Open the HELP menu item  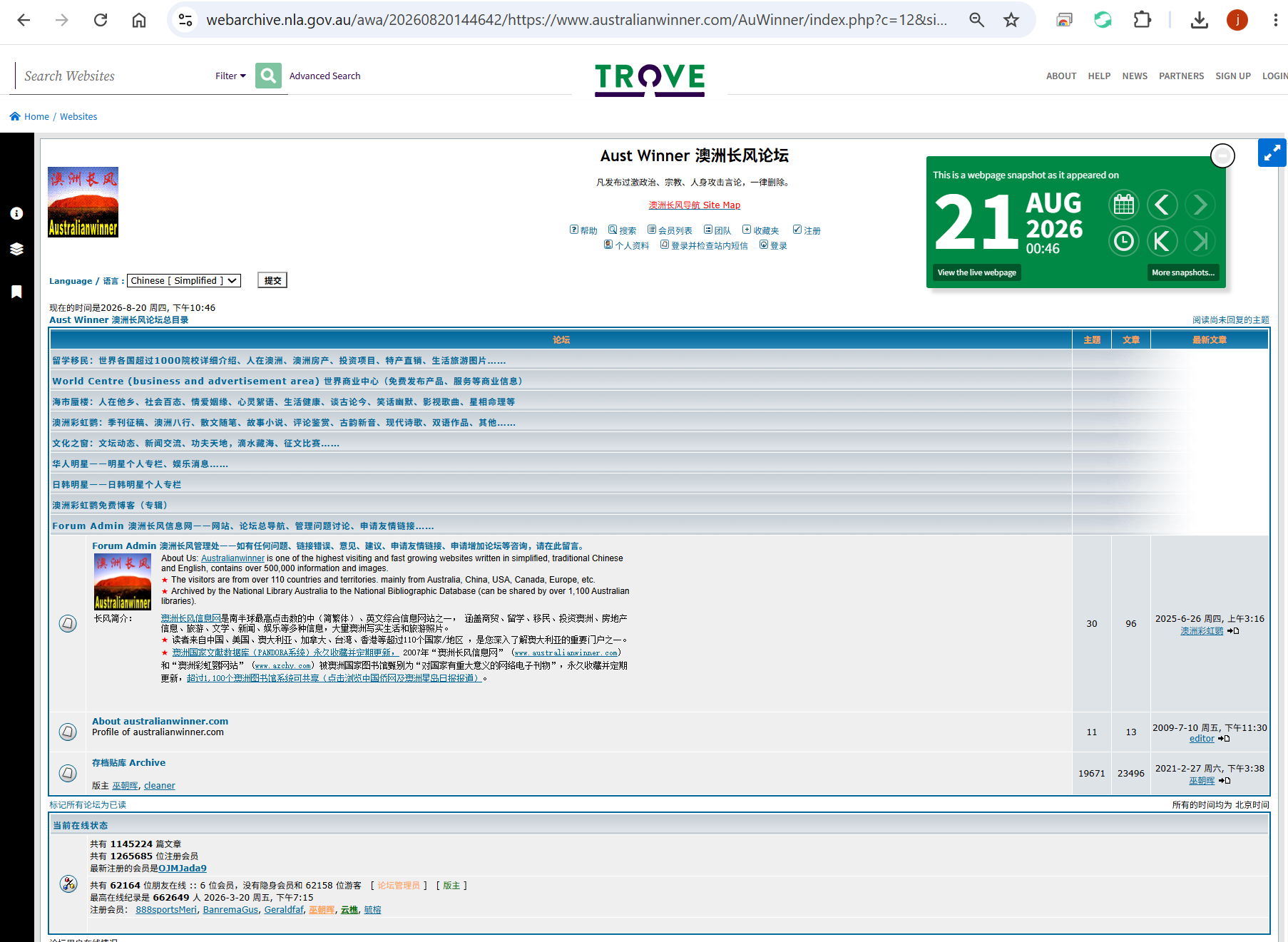[x=1099, y=76]
